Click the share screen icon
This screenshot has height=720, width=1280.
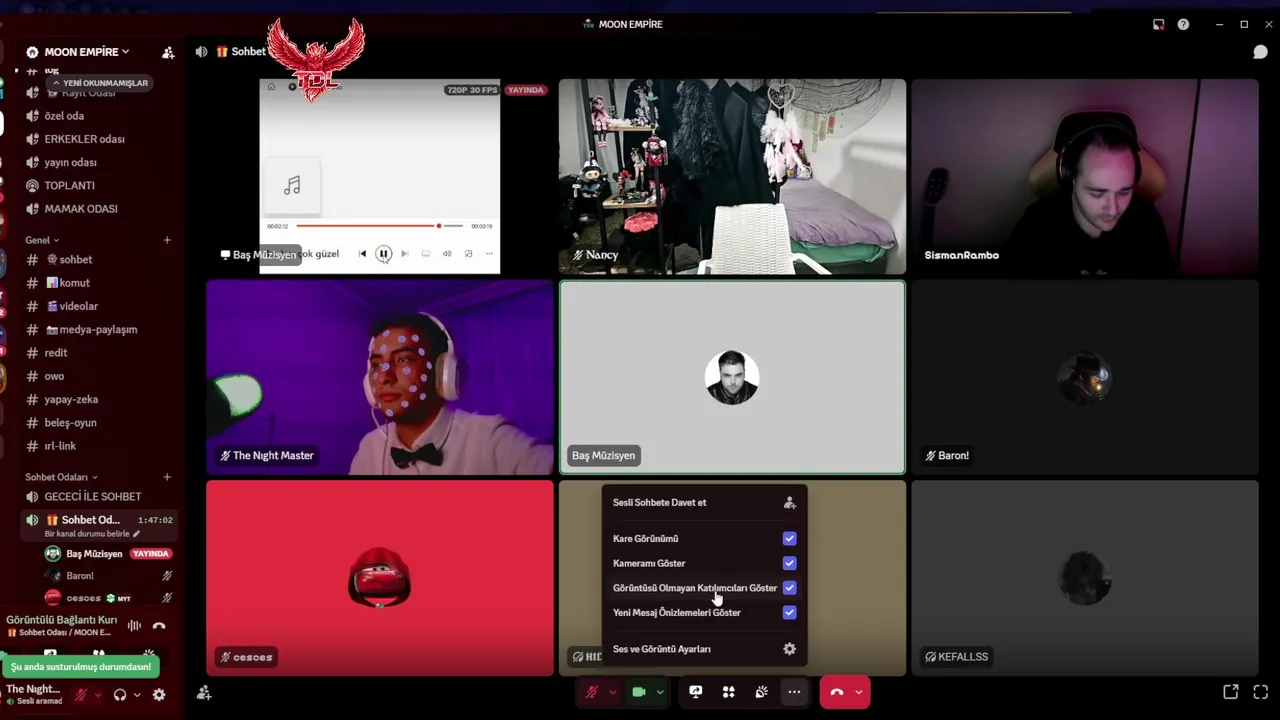pos(696,692)
